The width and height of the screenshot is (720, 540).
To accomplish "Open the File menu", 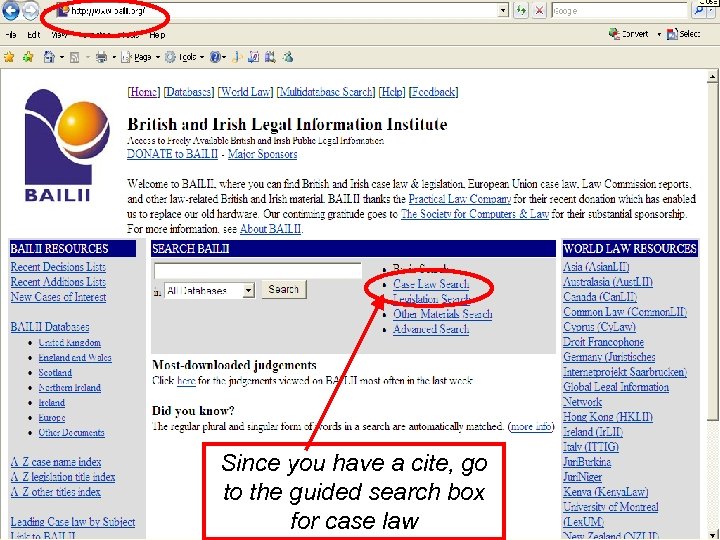I will click(11, 35).
